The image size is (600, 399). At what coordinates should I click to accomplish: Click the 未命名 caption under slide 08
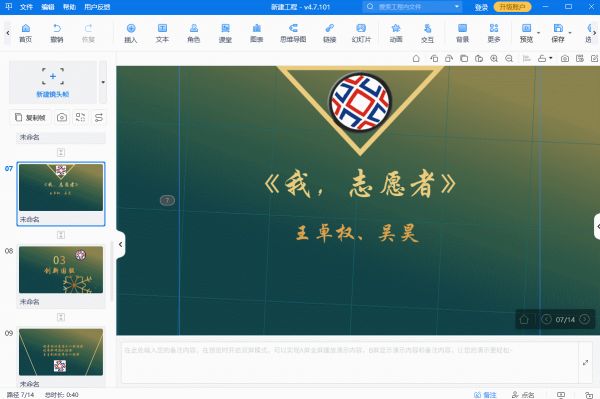[29, 301]
